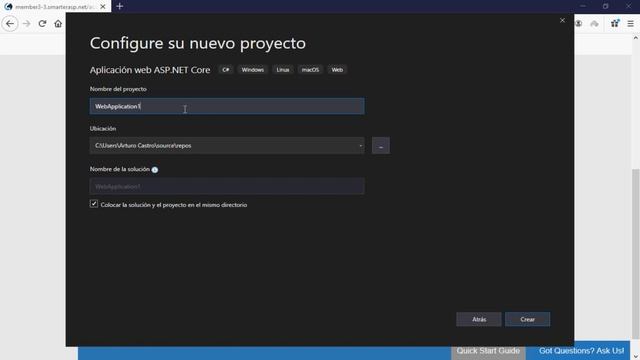This screenshot has width=640, height=360.
Task: Restore the browser window size
Action: [606, 6]
